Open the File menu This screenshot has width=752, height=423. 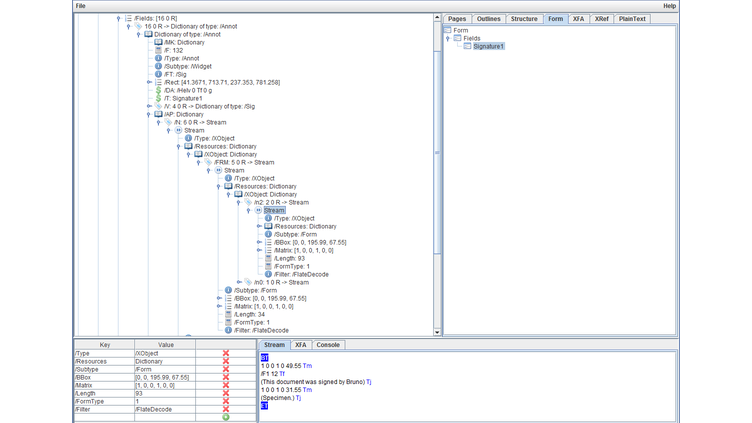[80, 6]
